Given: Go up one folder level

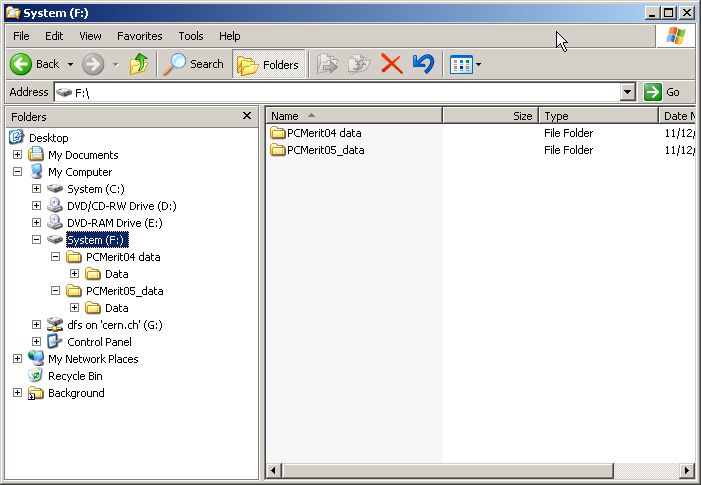Looking at the screenshot, I should pos(139,64).
